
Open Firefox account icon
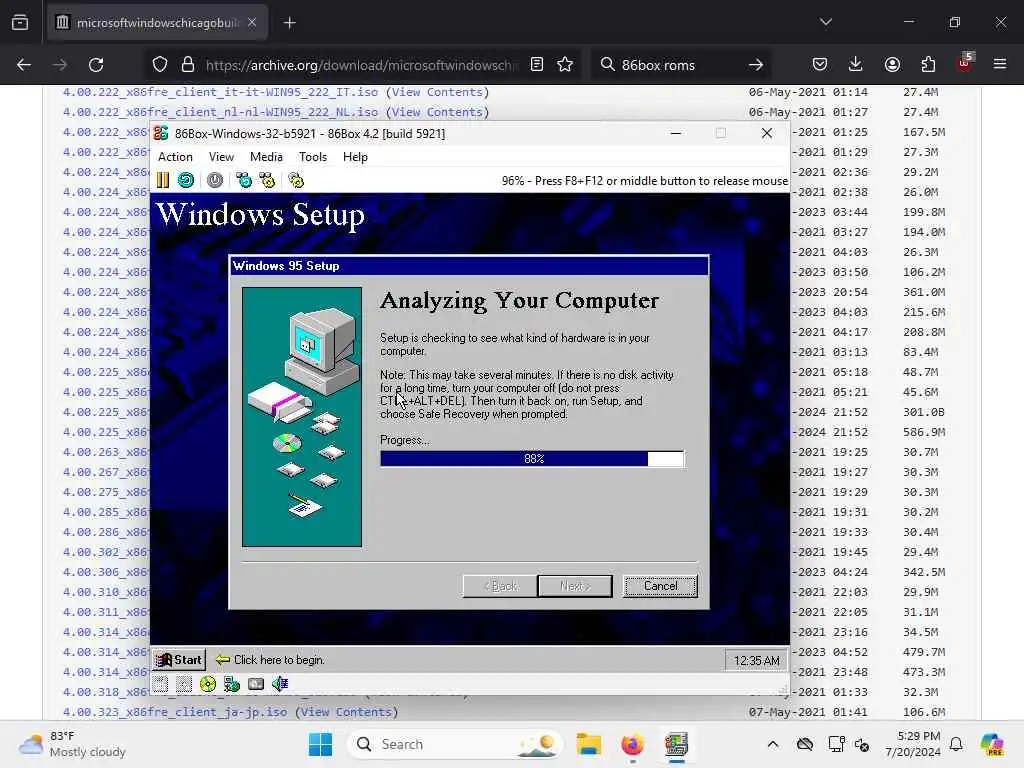point(892,65)
